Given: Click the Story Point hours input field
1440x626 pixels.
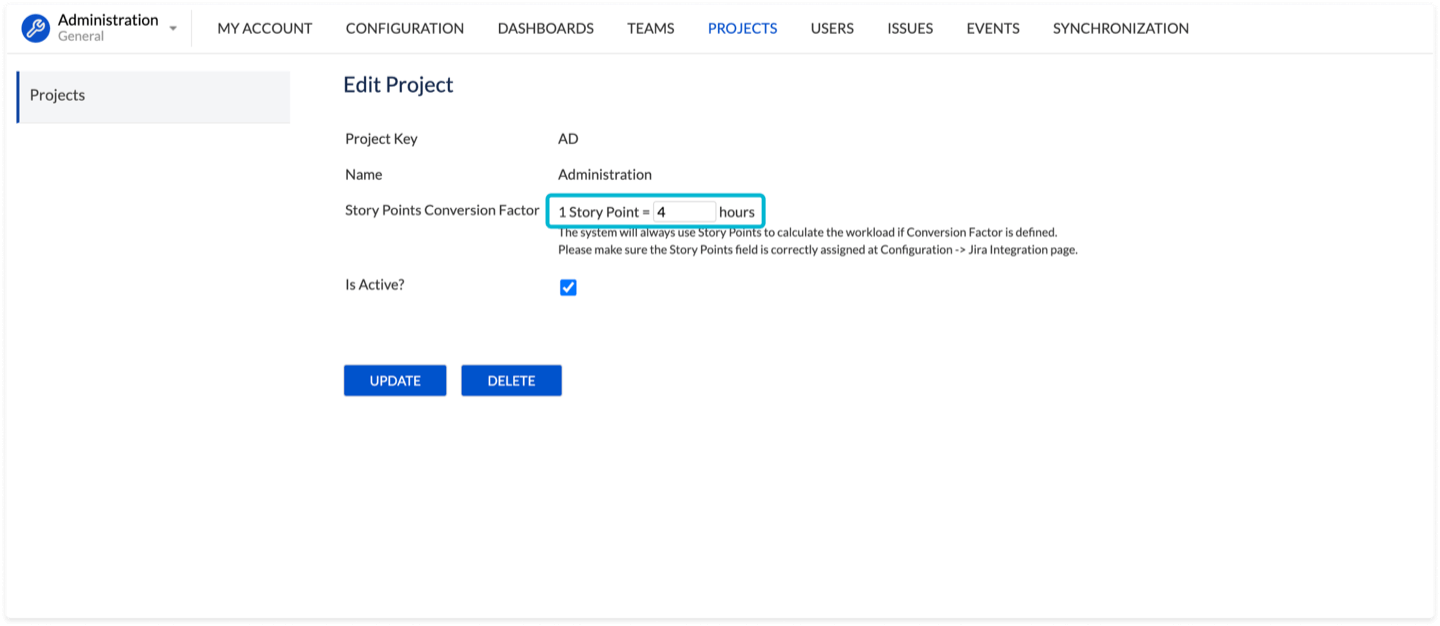Looking at the screenshot, I should [x=684, y=212].
